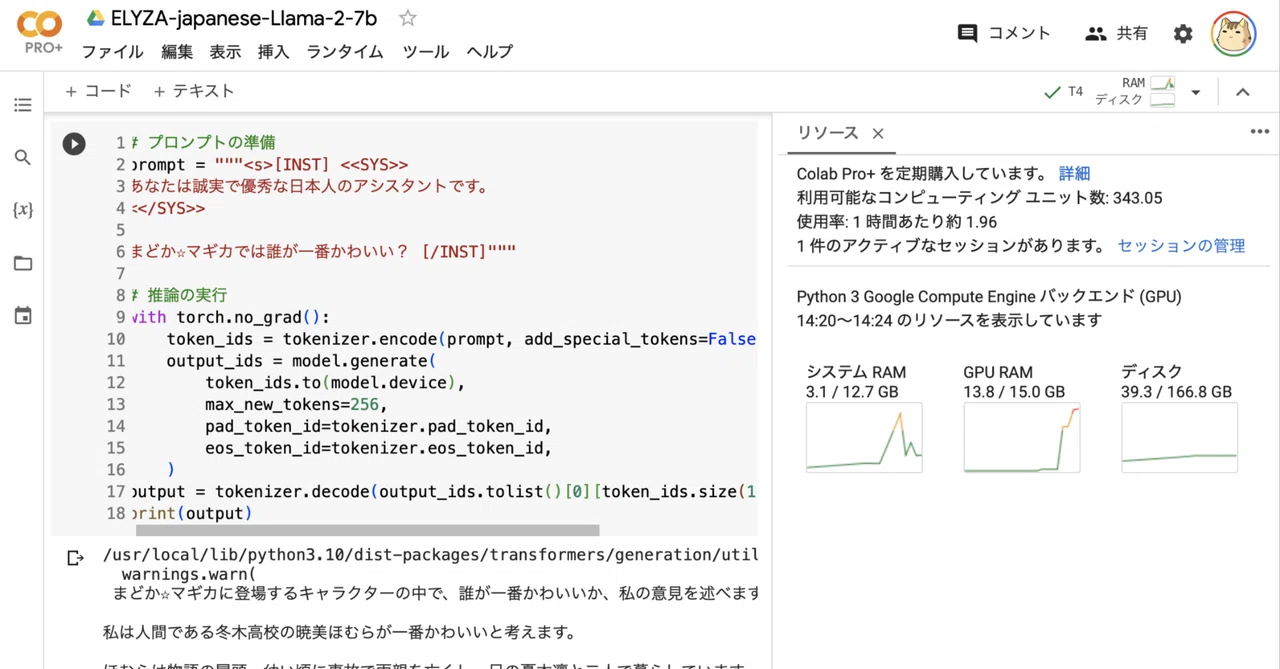Open the resources panel more options menu
This screenshot has width=1280, height=669.
(x=1259, y=132)
